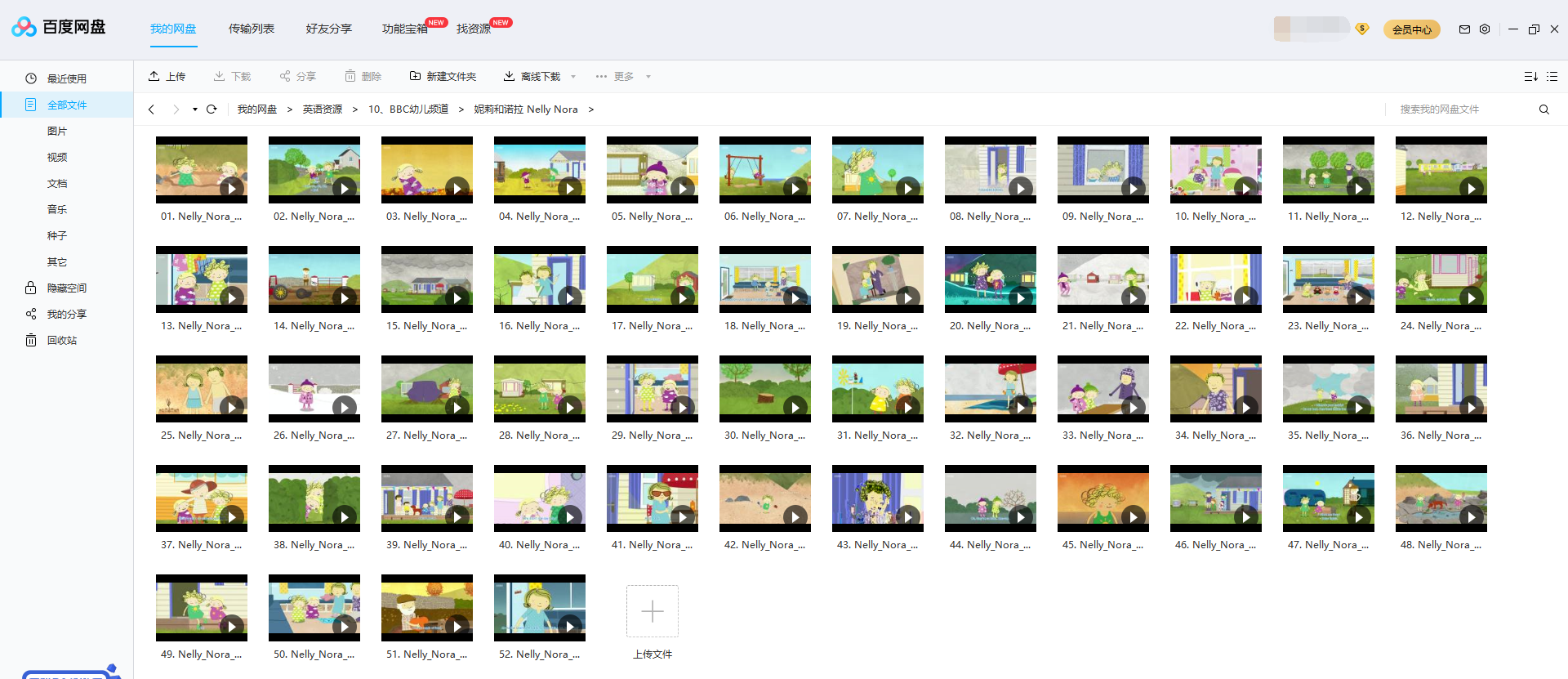The width and height of the screenshot is (1568, 679).
Task: Expand the 离线下载 dropdown arrow
Action: pyautogui.click(x=573, y=77)
